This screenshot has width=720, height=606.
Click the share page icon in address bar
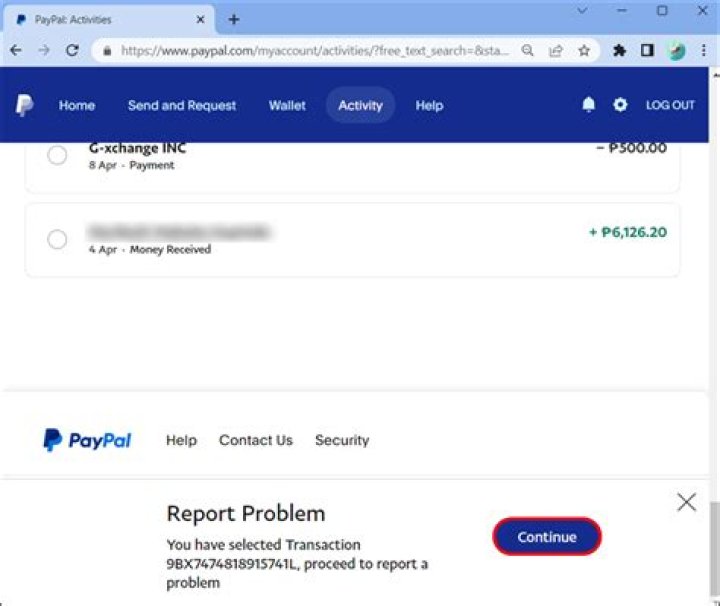(x=556, y=50)
